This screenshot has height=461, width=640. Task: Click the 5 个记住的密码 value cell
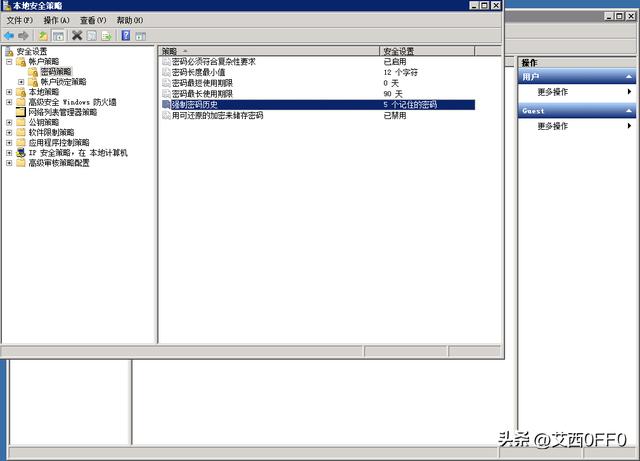(x=410, y=105)
